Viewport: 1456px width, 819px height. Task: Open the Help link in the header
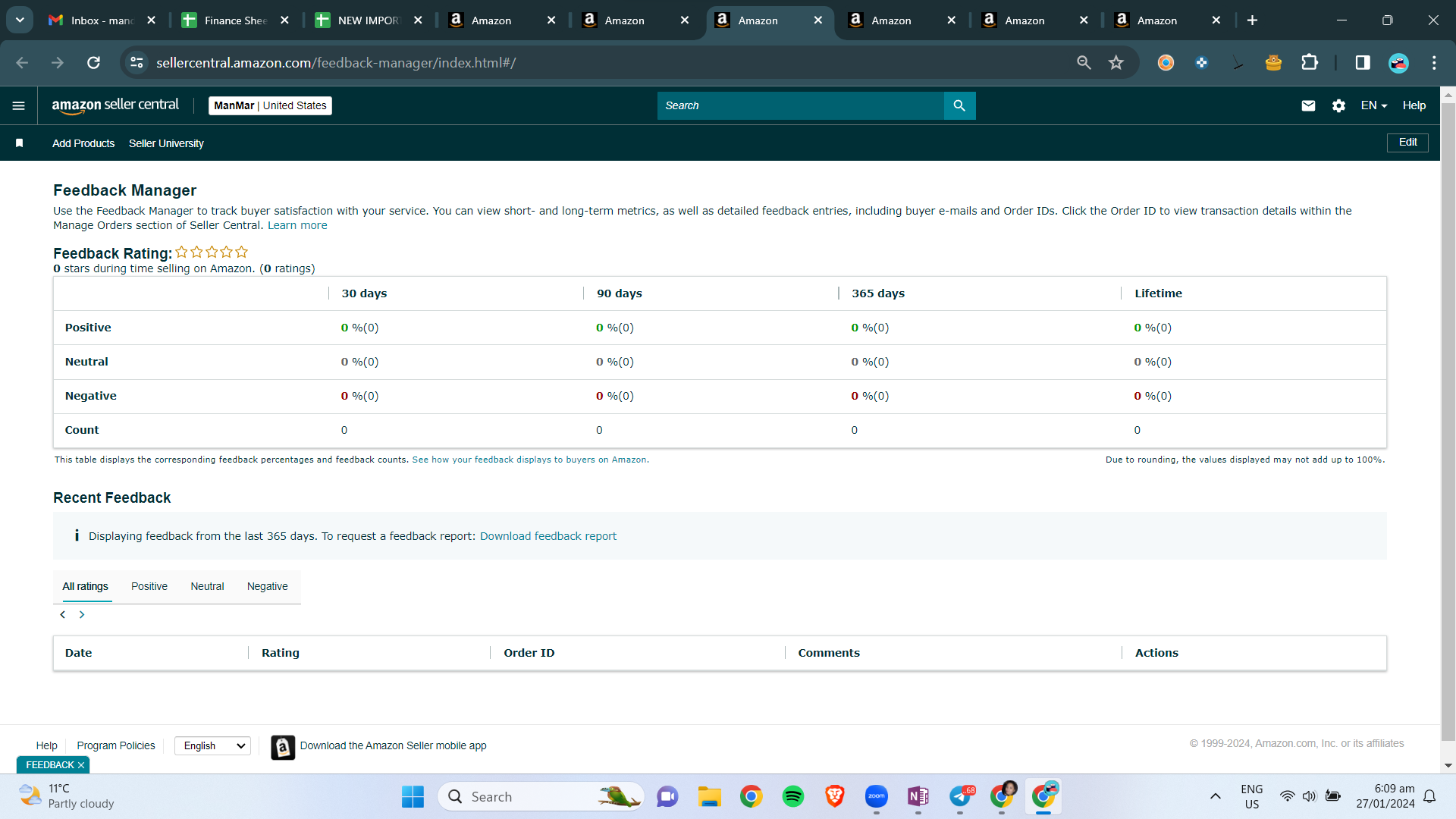tap(1414, 105)
